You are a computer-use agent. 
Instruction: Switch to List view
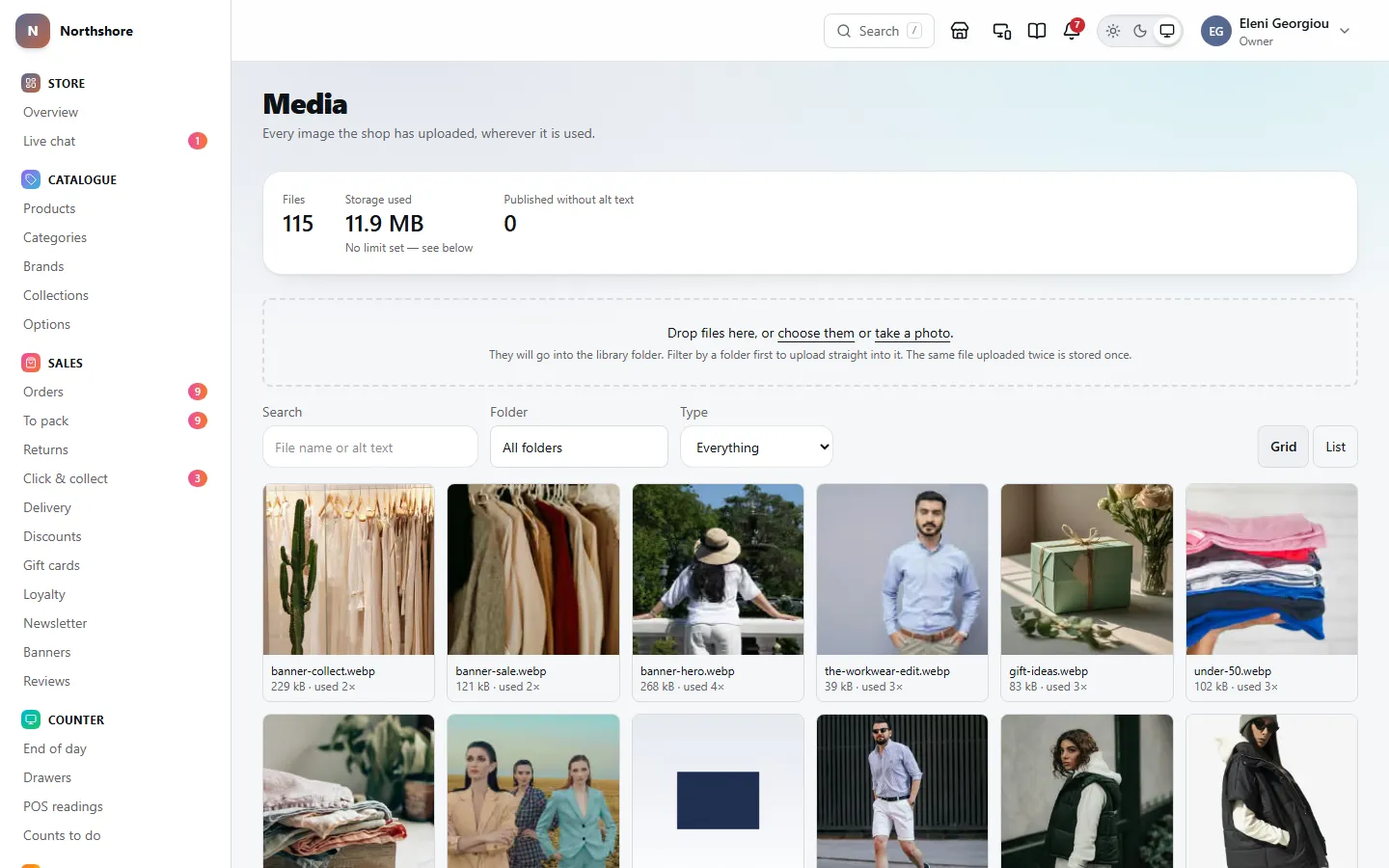[x=1335, y=447]
